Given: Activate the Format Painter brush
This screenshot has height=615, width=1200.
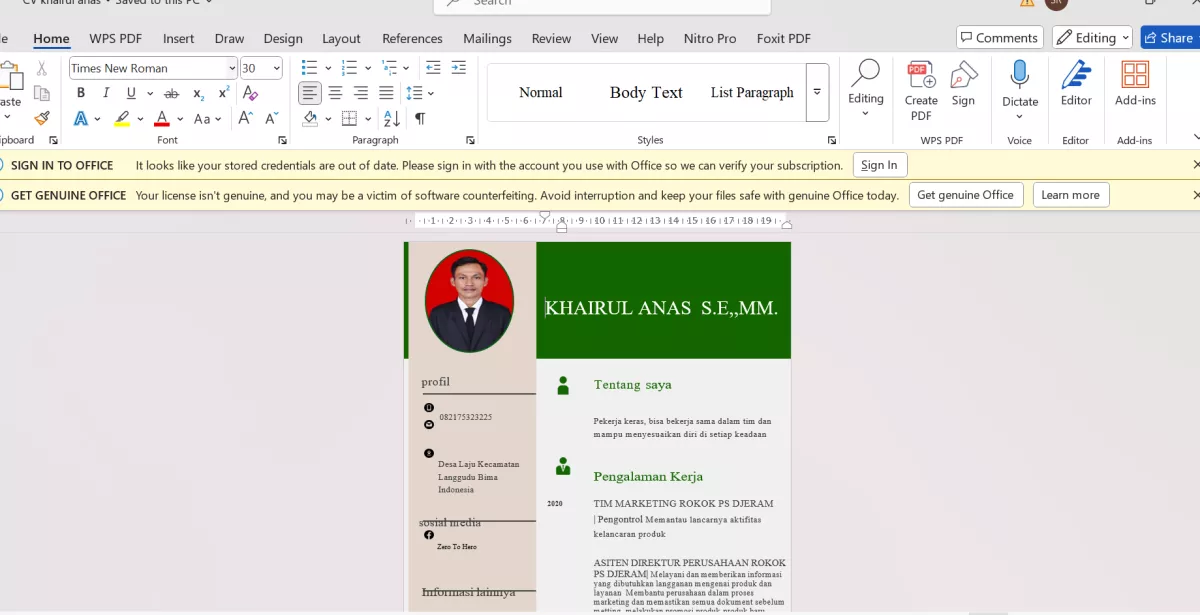Looking at the screenshot, I should [42, 118].
